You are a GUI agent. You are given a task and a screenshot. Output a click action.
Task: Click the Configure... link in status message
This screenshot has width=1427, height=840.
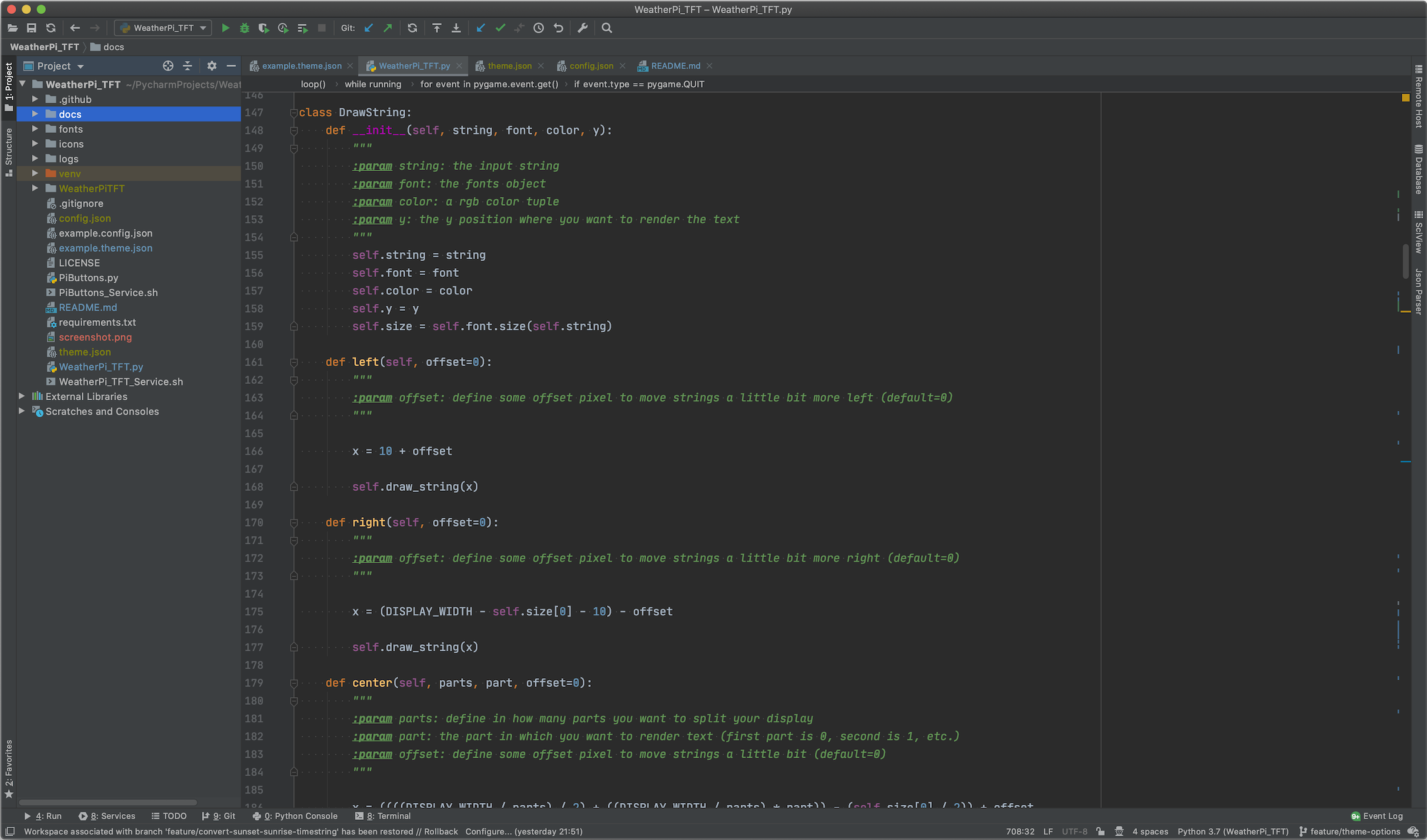click(x=488, y=831)
